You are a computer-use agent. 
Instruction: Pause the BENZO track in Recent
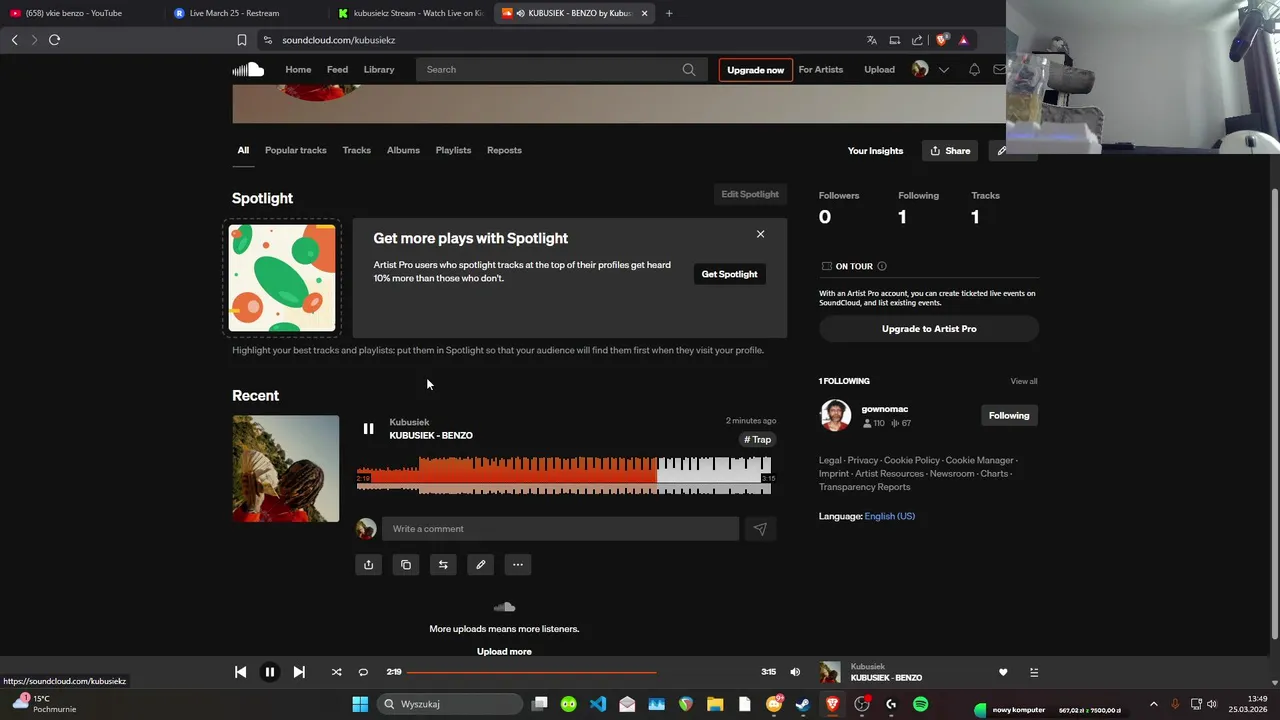point(368,429)
